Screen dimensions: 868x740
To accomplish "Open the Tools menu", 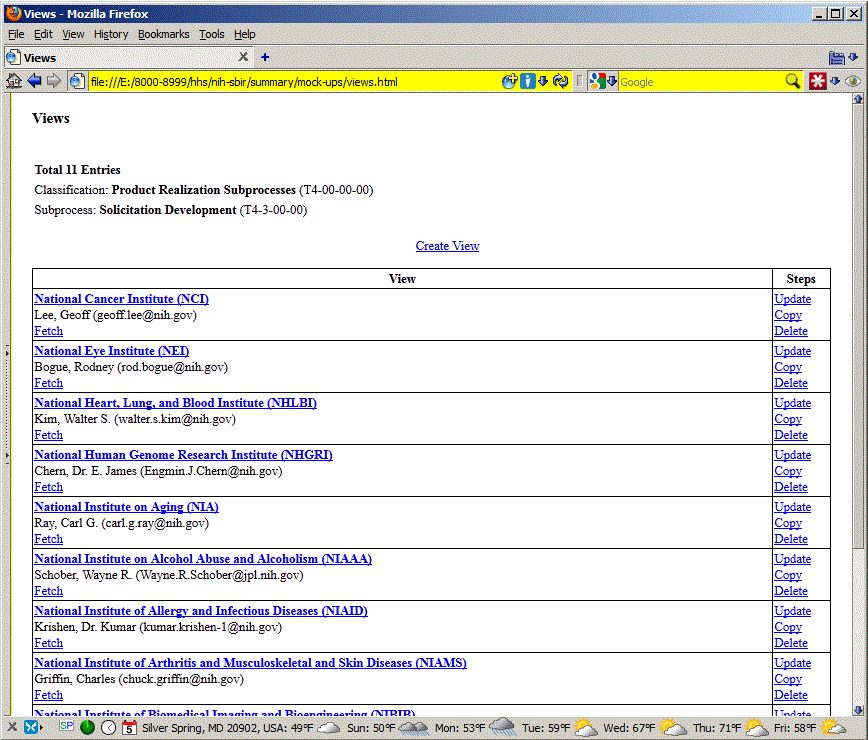I will 211,34.
